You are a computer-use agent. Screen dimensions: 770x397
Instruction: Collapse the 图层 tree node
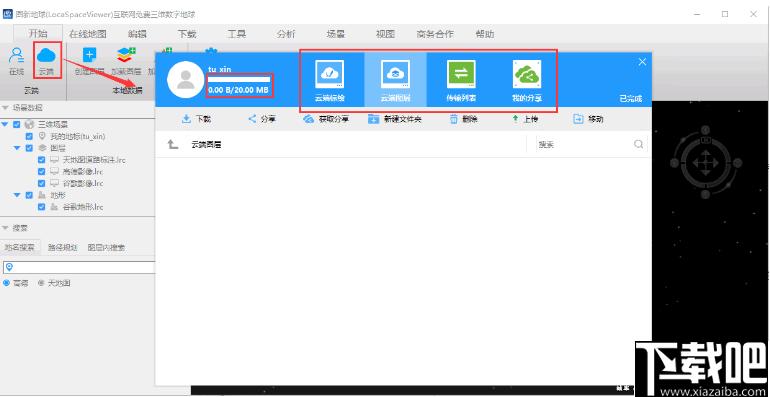tap(17, 148)
